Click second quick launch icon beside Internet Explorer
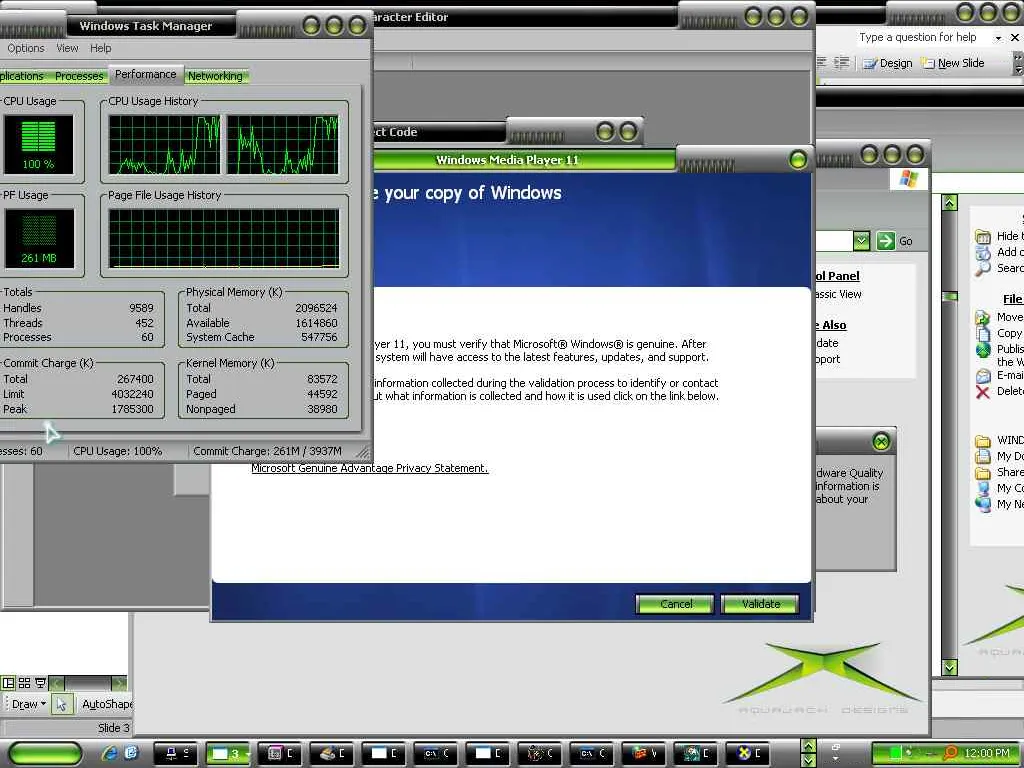Screen dimensions: 1024x768 tap(131, 753)
